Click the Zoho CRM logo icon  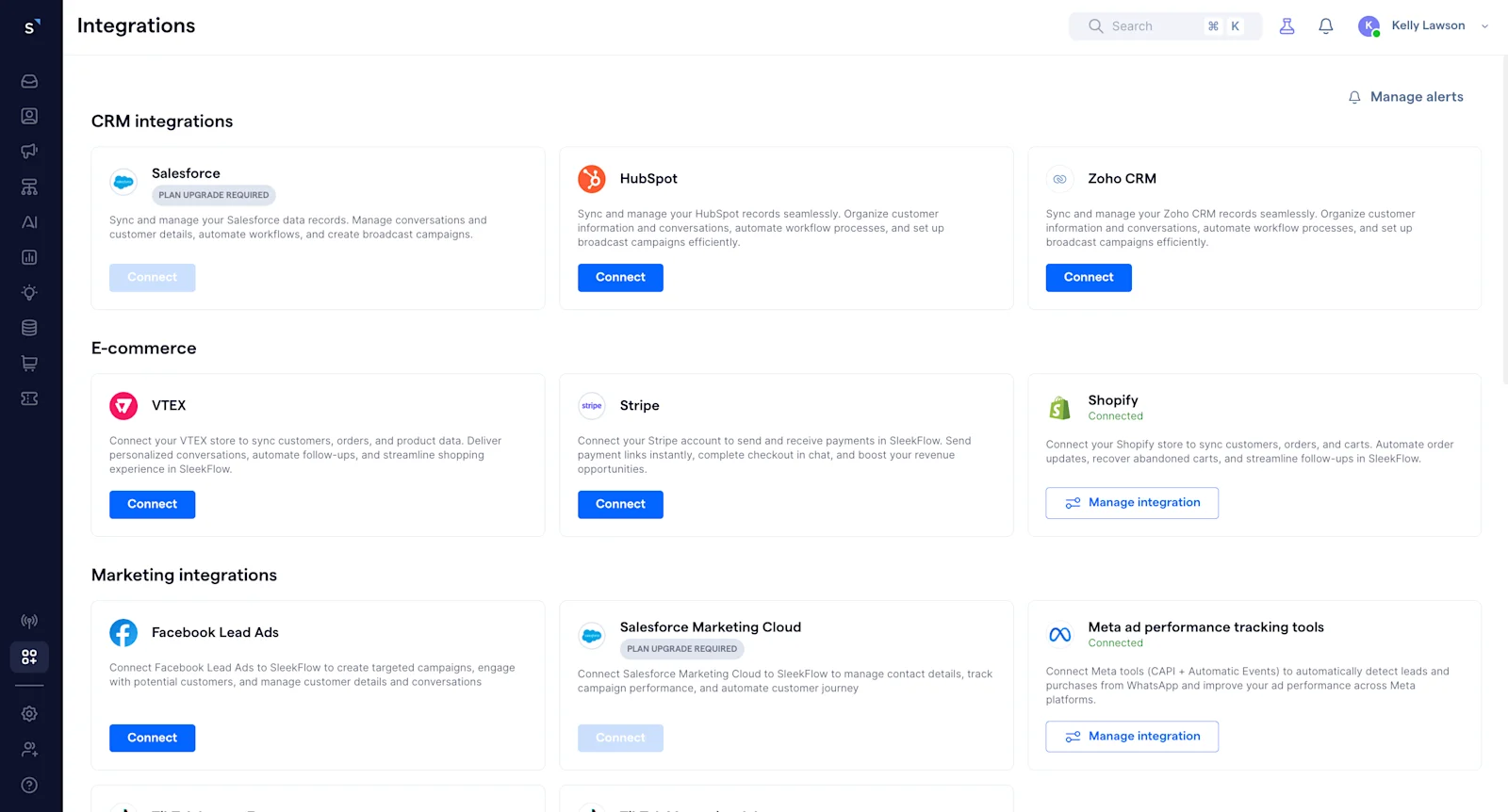[x=1059, y=178]
